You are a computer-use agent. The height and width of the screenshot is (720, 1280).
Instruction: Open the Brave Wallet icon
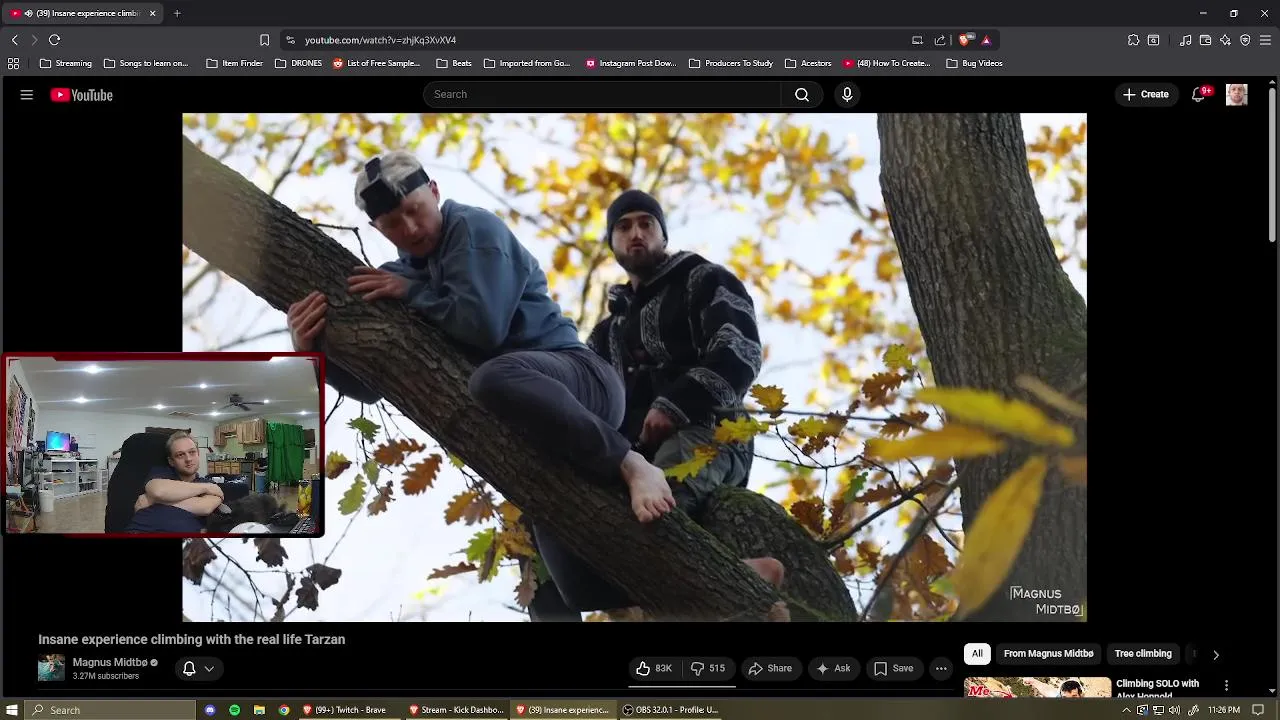coord(1205,40)
